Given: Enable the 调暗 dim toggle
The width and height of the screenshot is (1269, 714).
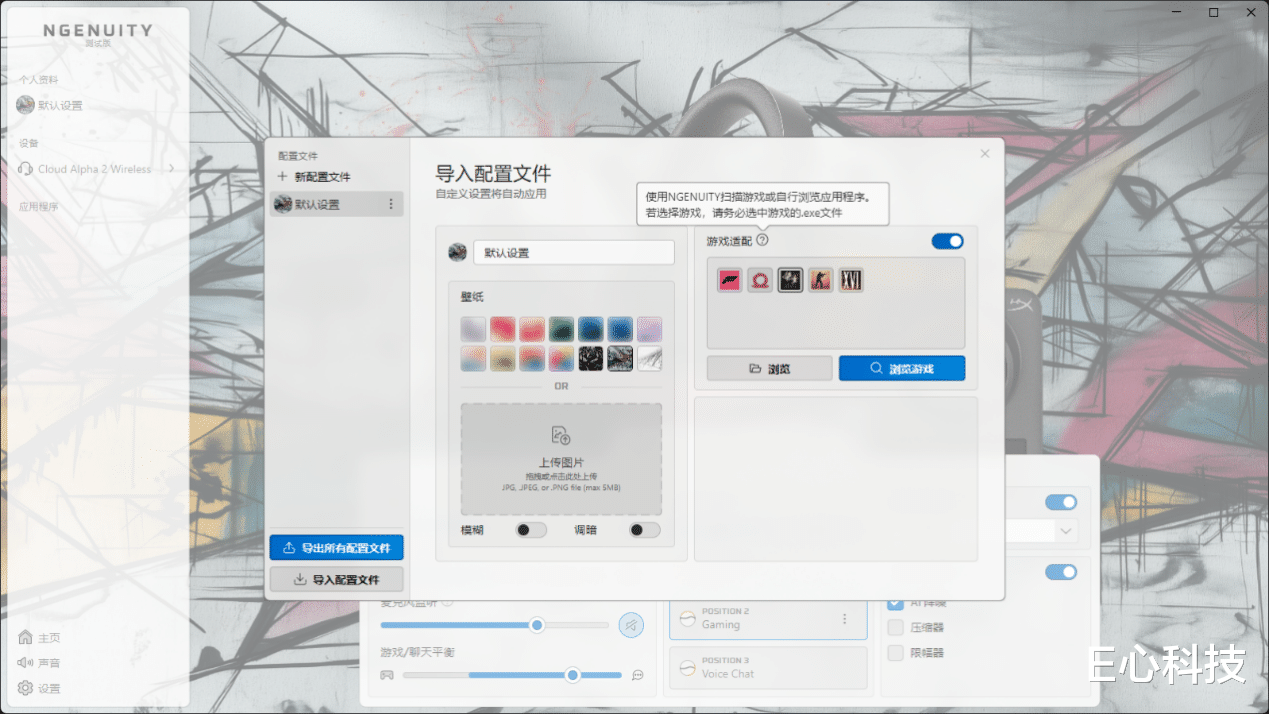Looking at the screenshot, I should [x=645, y=530].
